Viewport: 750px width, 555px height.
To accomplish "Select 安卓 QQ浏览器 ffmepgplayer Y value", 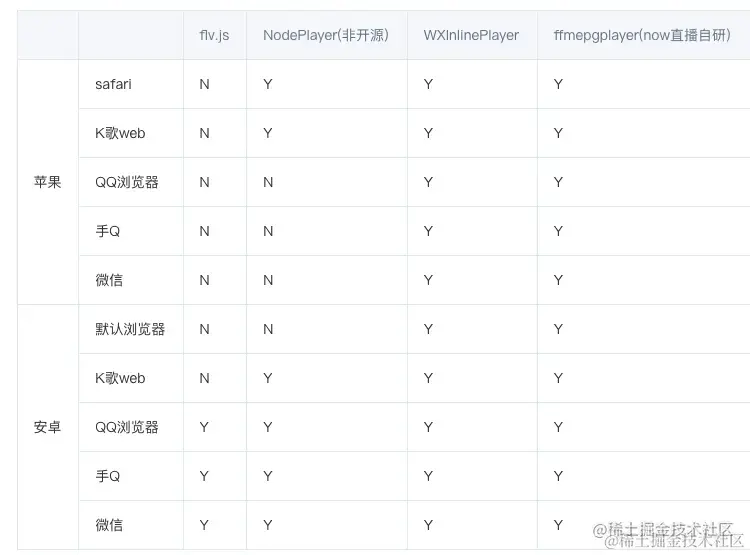I will 558,427.
